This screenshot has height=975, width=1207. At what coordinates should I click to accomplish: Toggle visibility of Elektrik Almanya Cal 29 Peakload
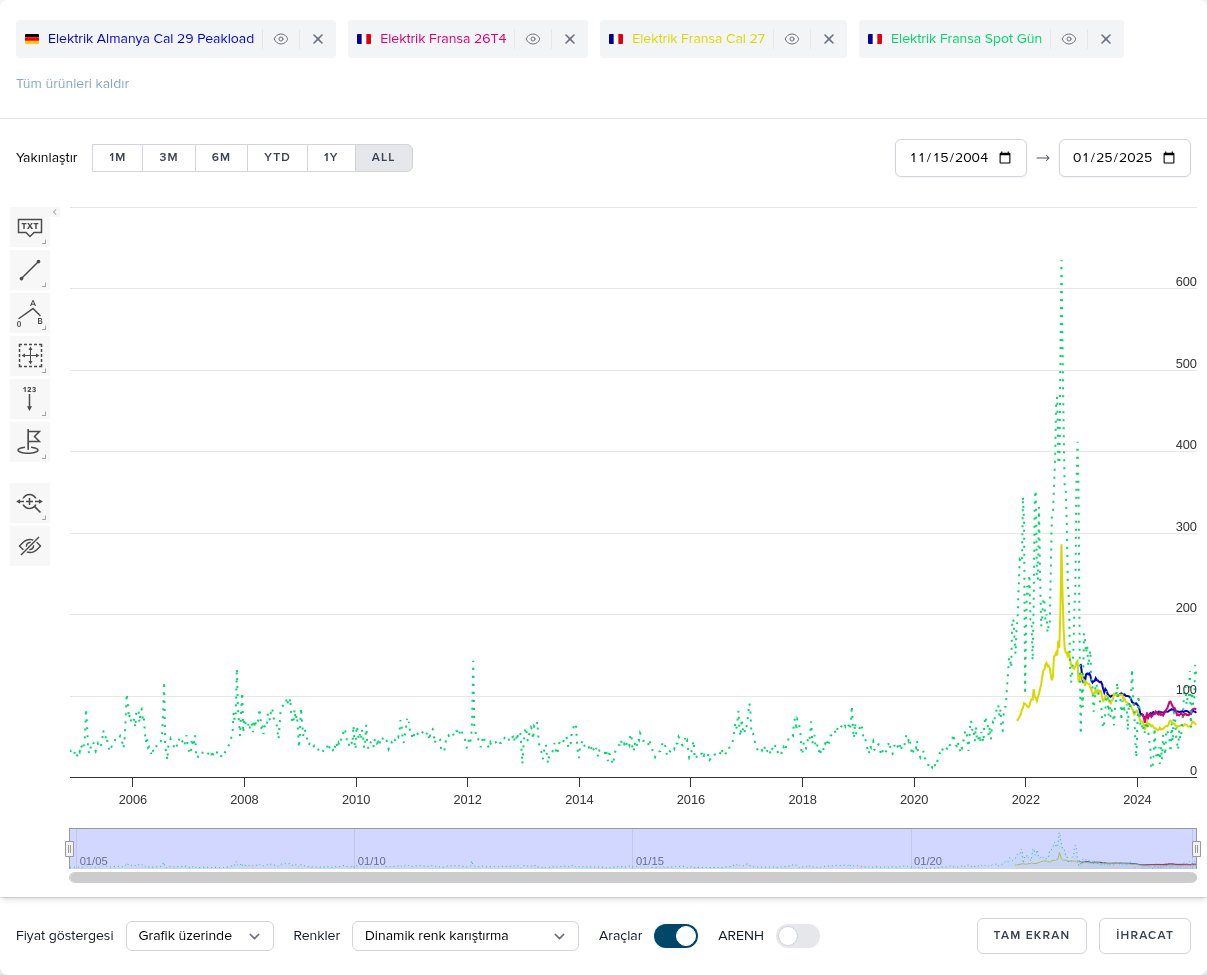pos(281,39)
